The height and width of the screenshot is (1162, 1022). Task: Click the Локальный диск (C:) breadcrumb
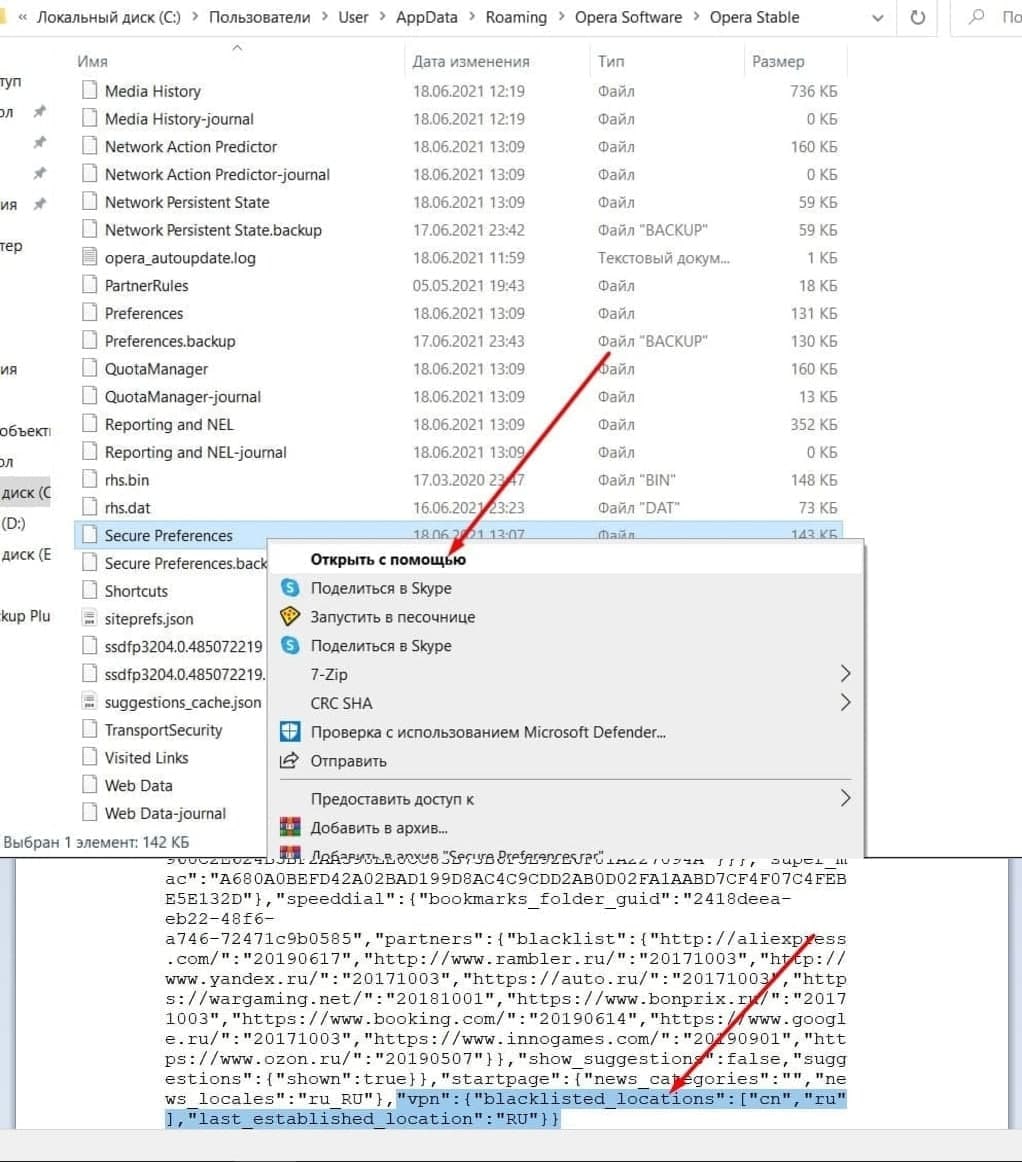[x=109, y=17]
